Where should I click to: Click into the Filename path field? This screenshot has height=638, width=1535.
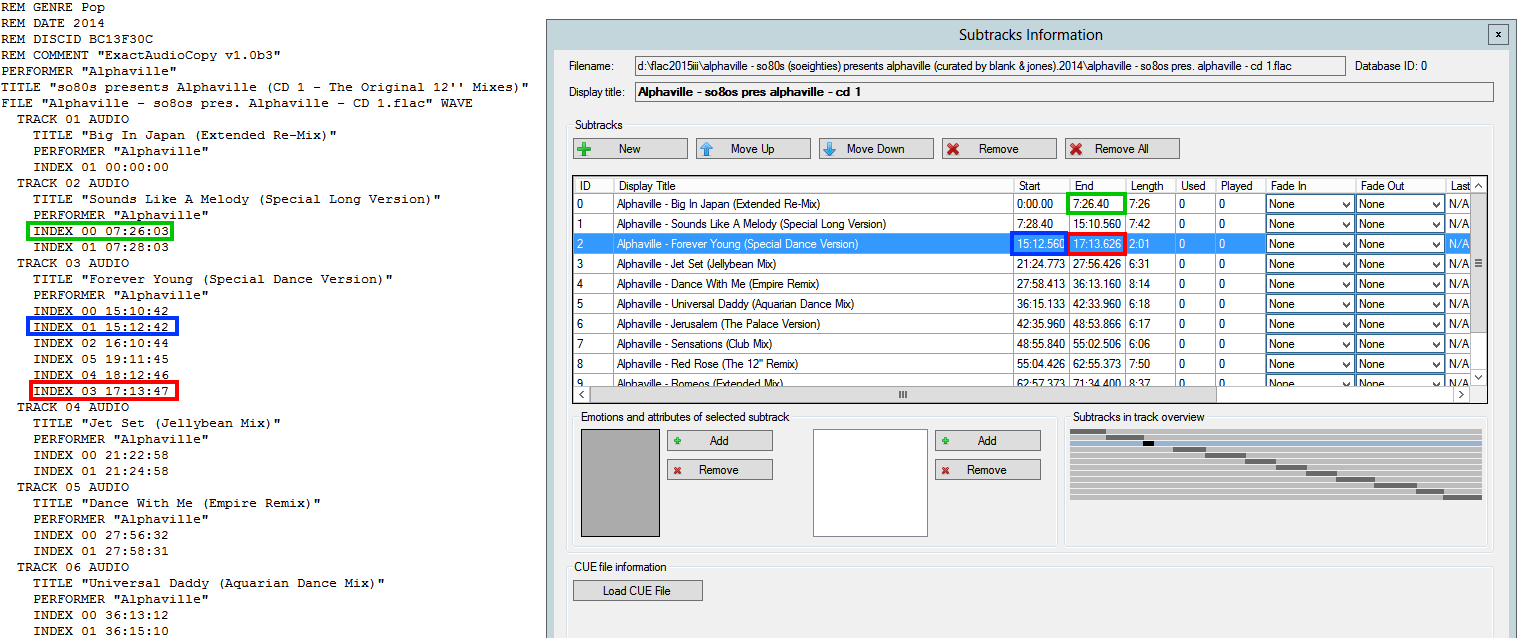coord(990,66)
